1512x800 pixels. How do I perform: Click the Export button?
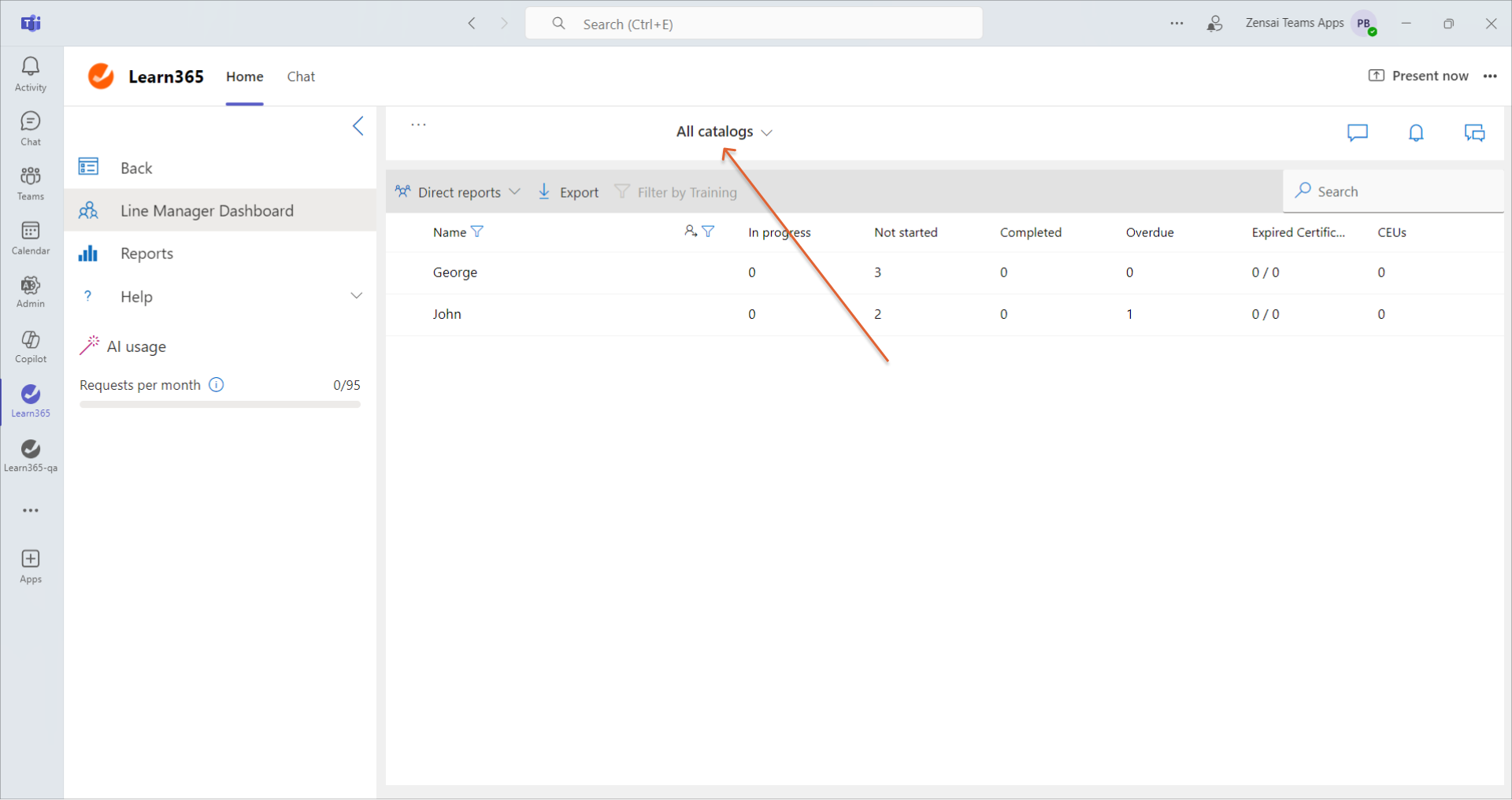569,192
